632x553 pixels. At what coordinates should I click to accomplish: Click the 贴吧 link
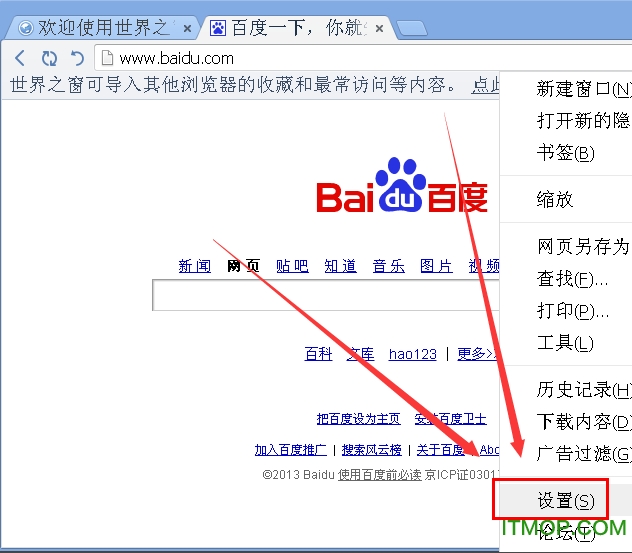pyautogui.click(x=292, y=266)
